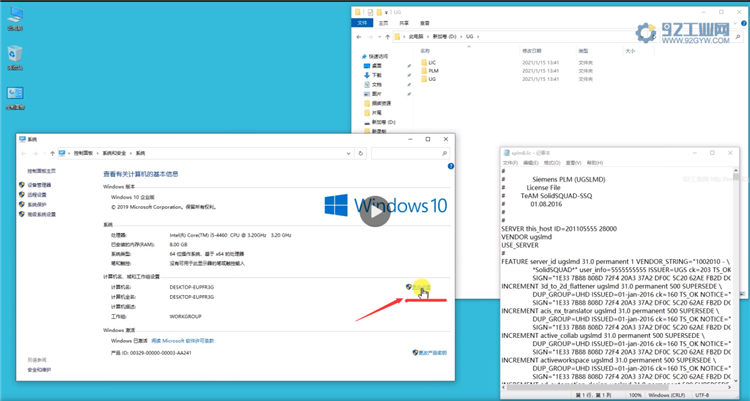The width and height of the screenshot is (750, 401).
Task: Open Remote settings in System sidebar
Action: coord(37,195)
